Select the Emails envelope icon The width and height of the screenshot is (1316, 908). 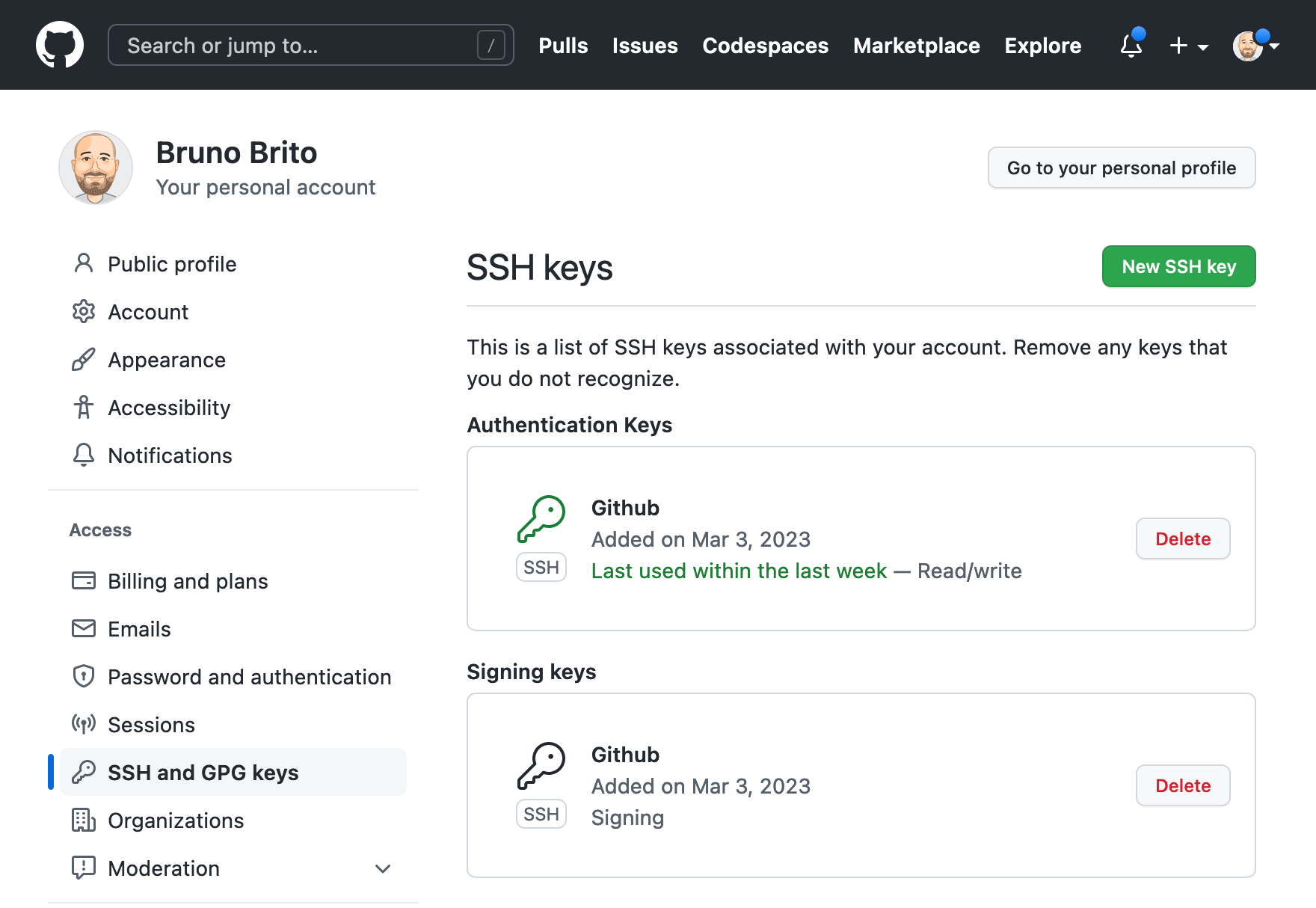83,628
